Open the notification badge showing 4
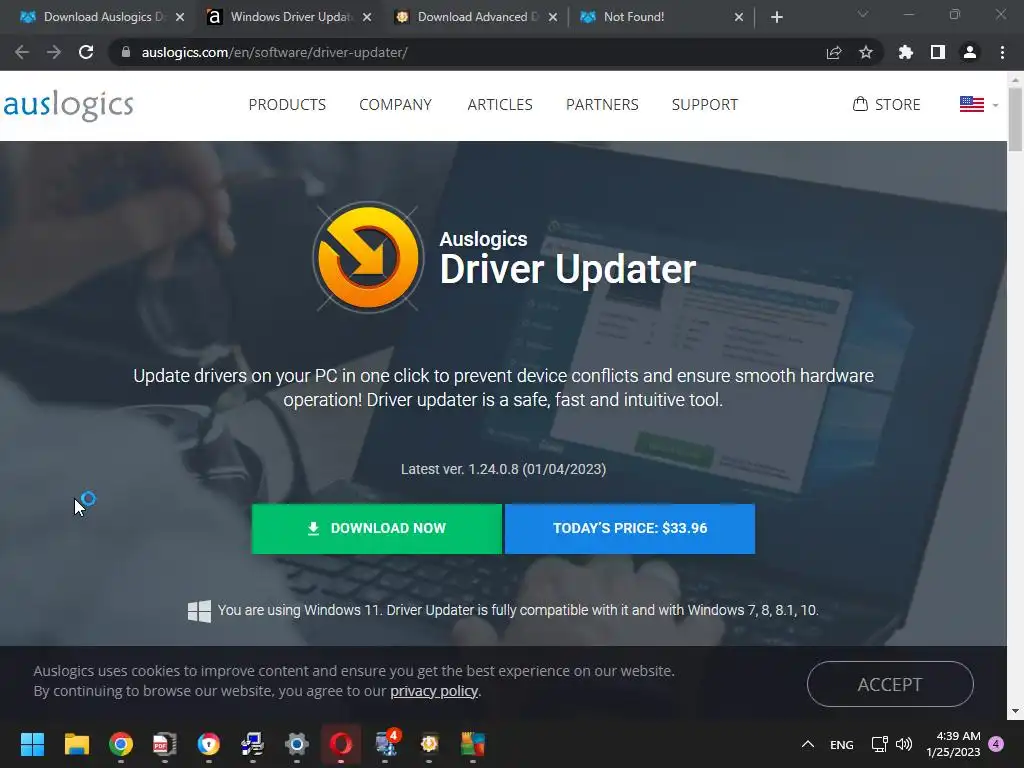The height and width of the screenshot is (768, 1024). [x=996, y=744]
